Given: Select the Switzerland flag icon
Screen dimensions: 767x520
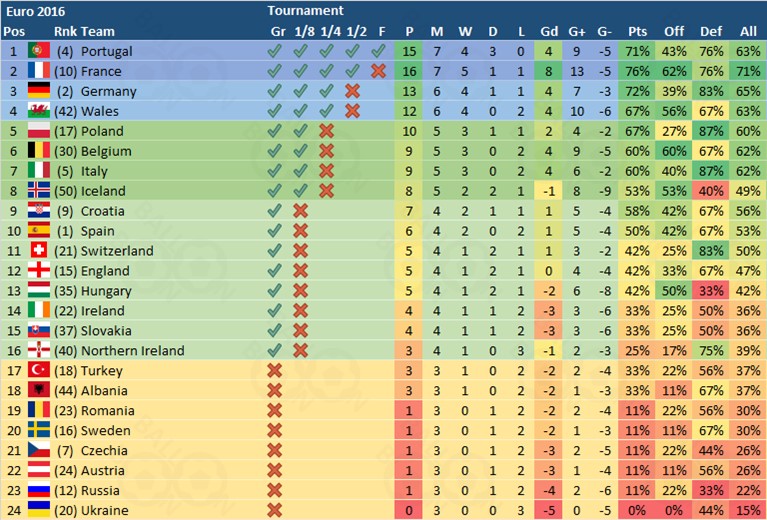Looking at the screenshot, I should [39, 251].
